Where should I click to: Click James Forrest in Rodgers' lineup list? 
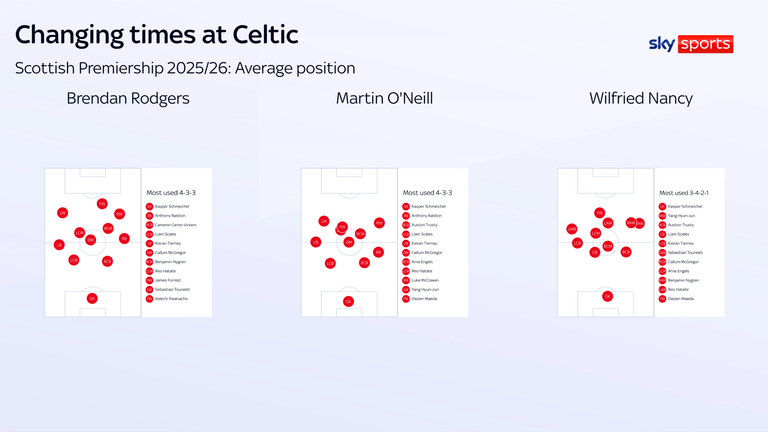(169, 281)
